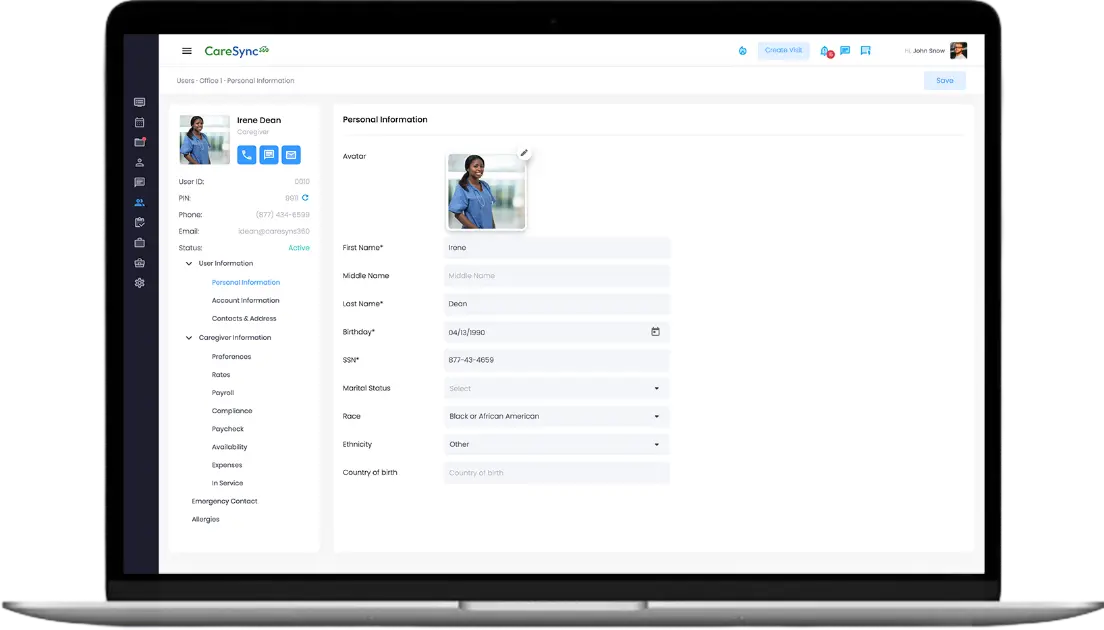Select Account Information in the side menu
The image size is (1104, 630).
(245, 301)
